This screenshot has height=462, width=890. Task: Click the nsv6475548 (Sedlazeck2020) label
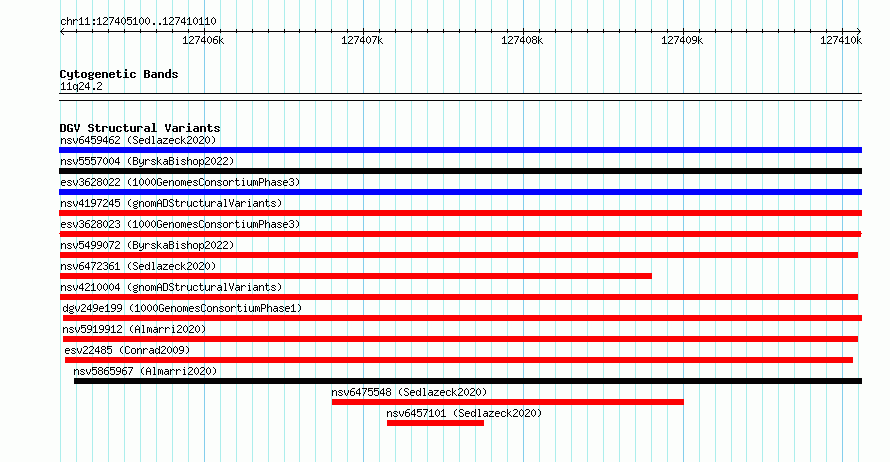coord(409,392)
